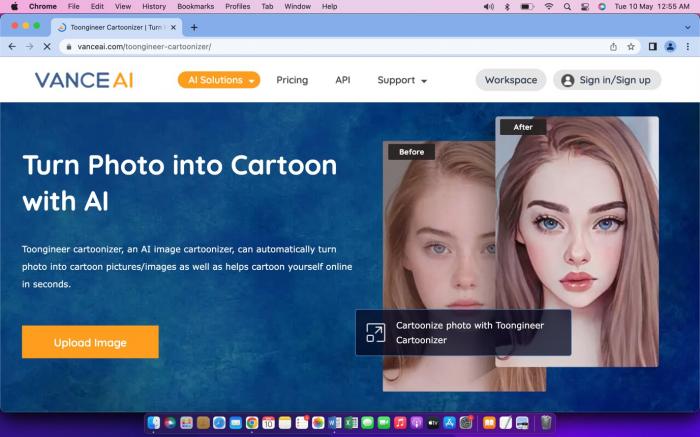
Task: Open the Chrome profile avatar
Action: (x=670, y=46)
